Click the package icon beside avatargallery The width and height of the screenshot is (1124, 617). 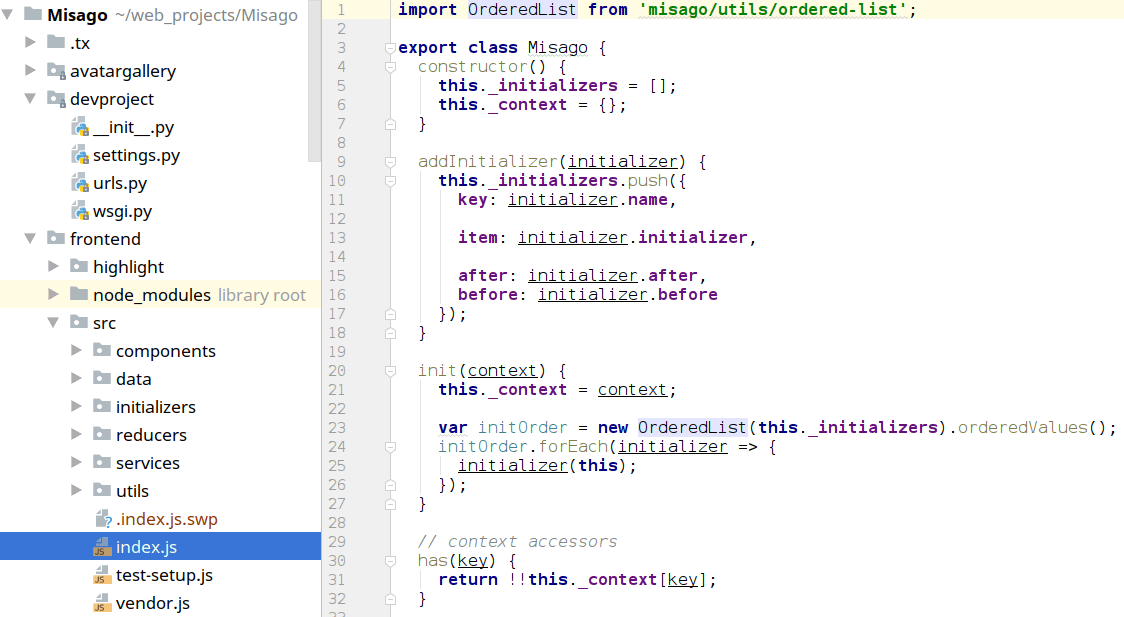(56, 71)
